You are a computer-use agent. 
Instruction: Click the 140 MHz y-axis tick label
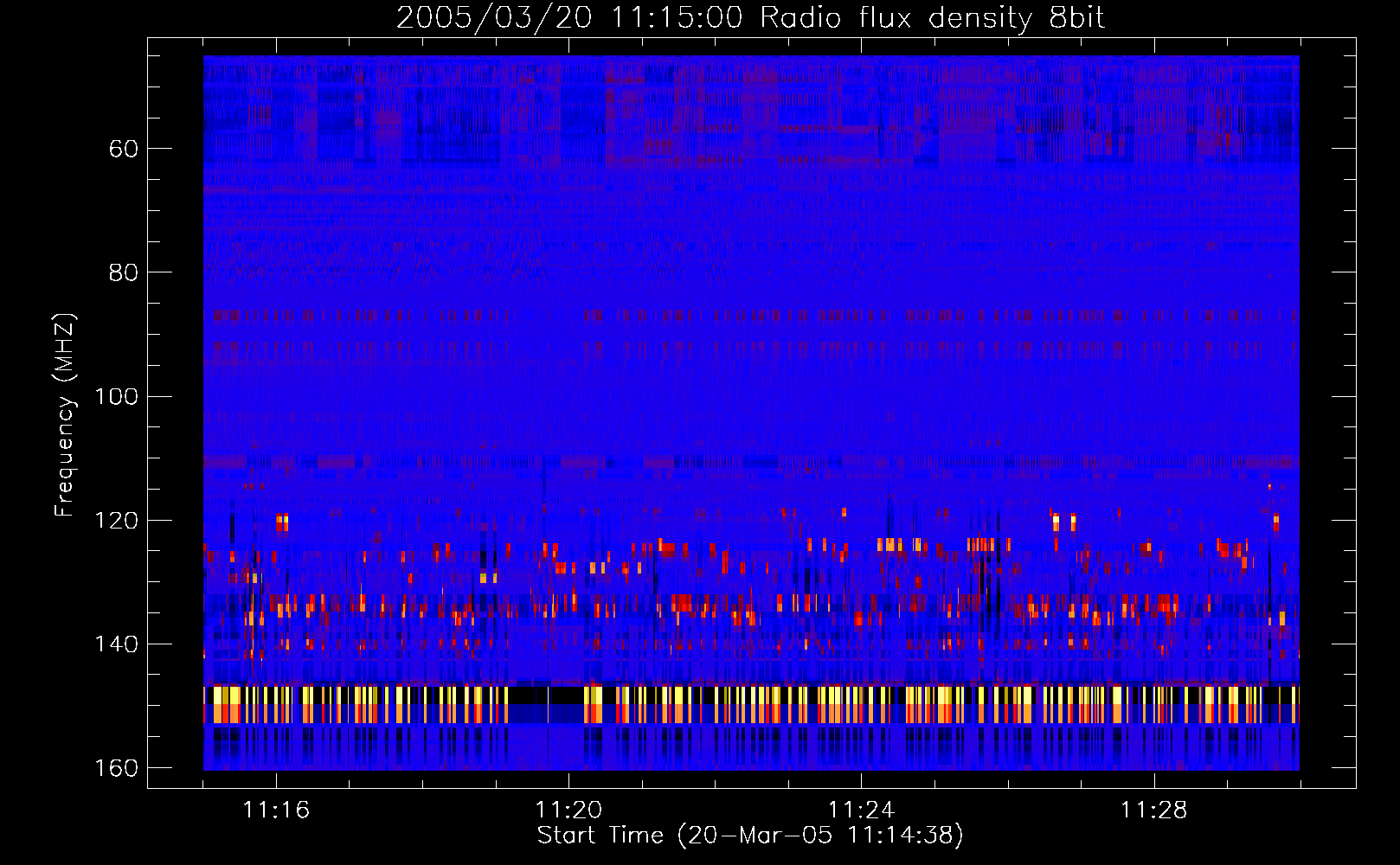(x=116, y=644)
